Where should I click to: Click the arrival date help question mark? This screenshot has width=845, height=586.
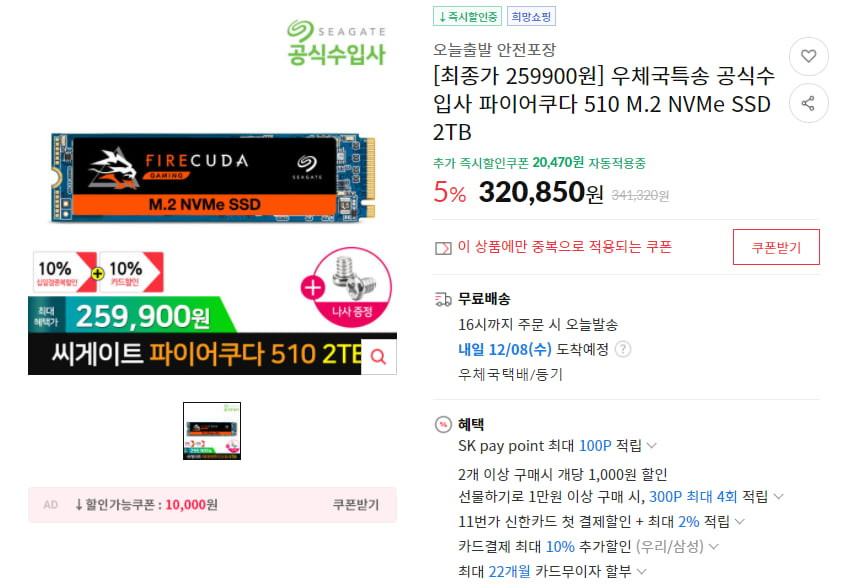coord(623,349)
